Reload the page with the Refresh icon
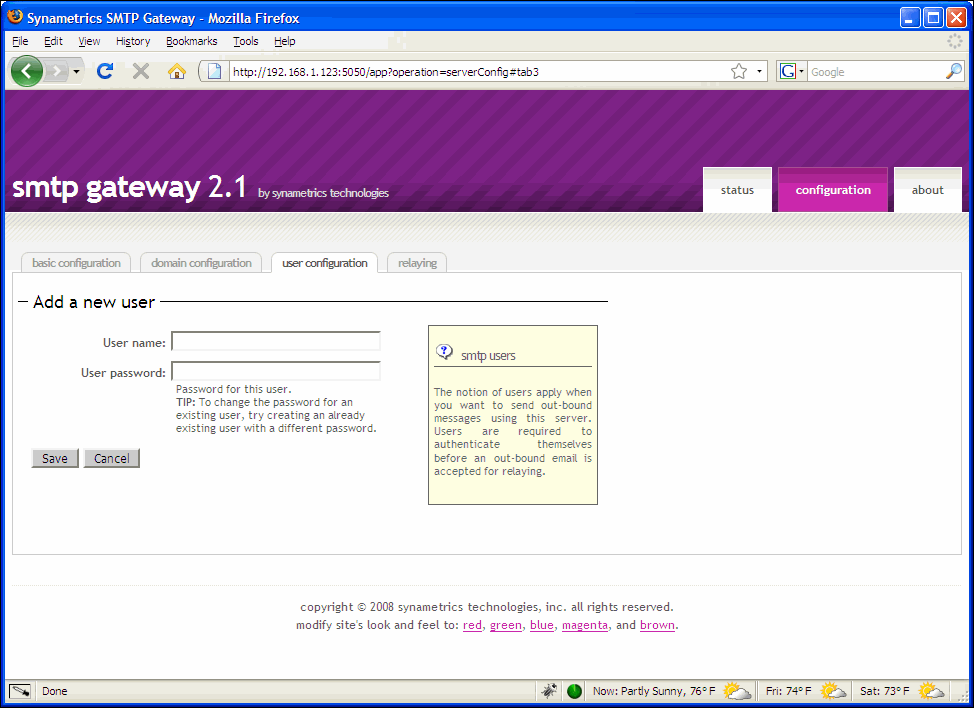974x708 pixels. (105, 71)
